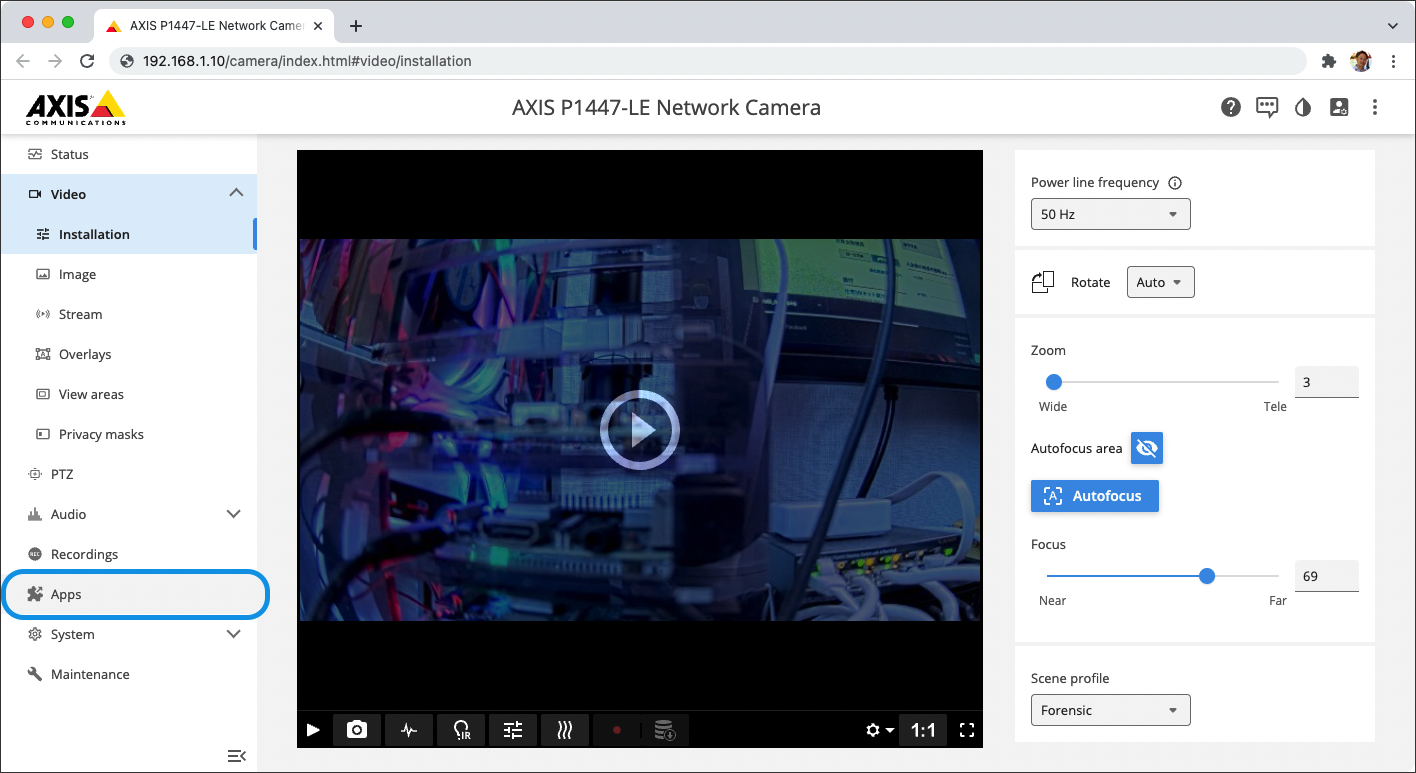The height and width of the screenshot is (773, 1416).
Task: Select the AXIS P1447-LE Network Camera tab
Action: tap(214, 26)
